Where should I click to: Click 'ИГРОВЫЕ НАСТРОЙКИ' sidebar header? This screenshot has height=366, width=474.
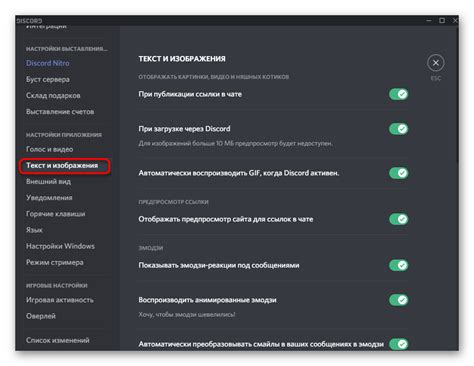pos(57,286)
